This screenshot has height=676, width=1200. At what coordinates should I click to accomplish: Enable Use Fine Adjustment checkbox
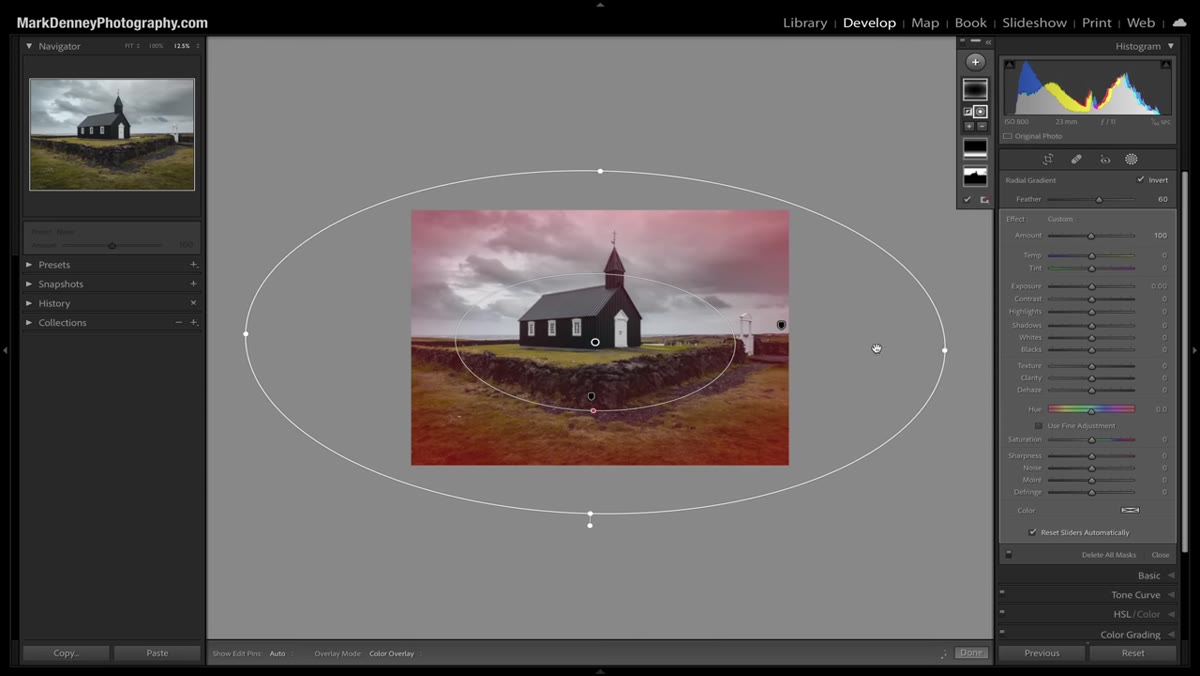pyautogui.click(x=1038, y=426)
